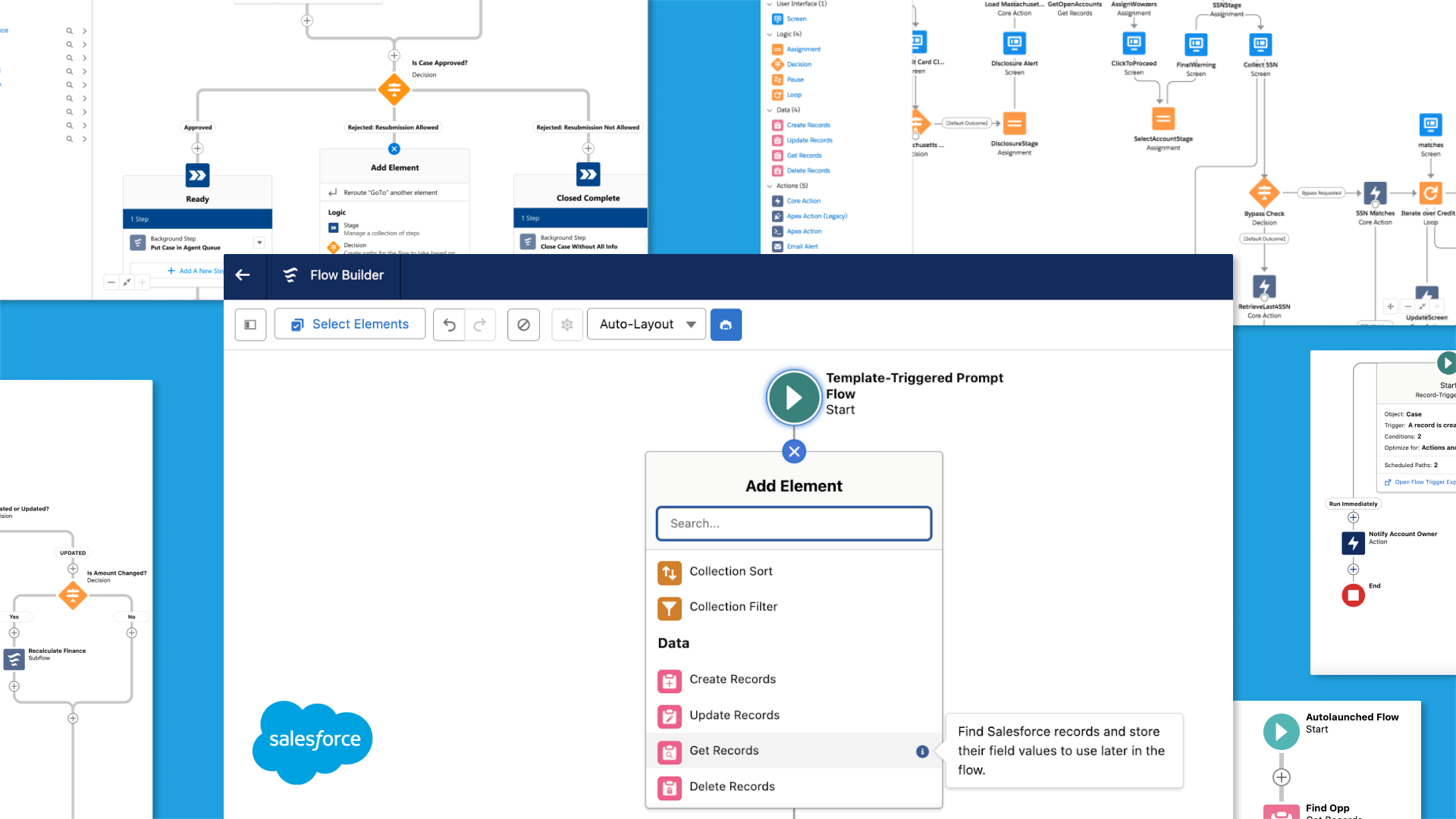Viewport: 1456px width, 819px height.
Task: Open Recalculate Finance subflow node
Action: tap(14, 659)
